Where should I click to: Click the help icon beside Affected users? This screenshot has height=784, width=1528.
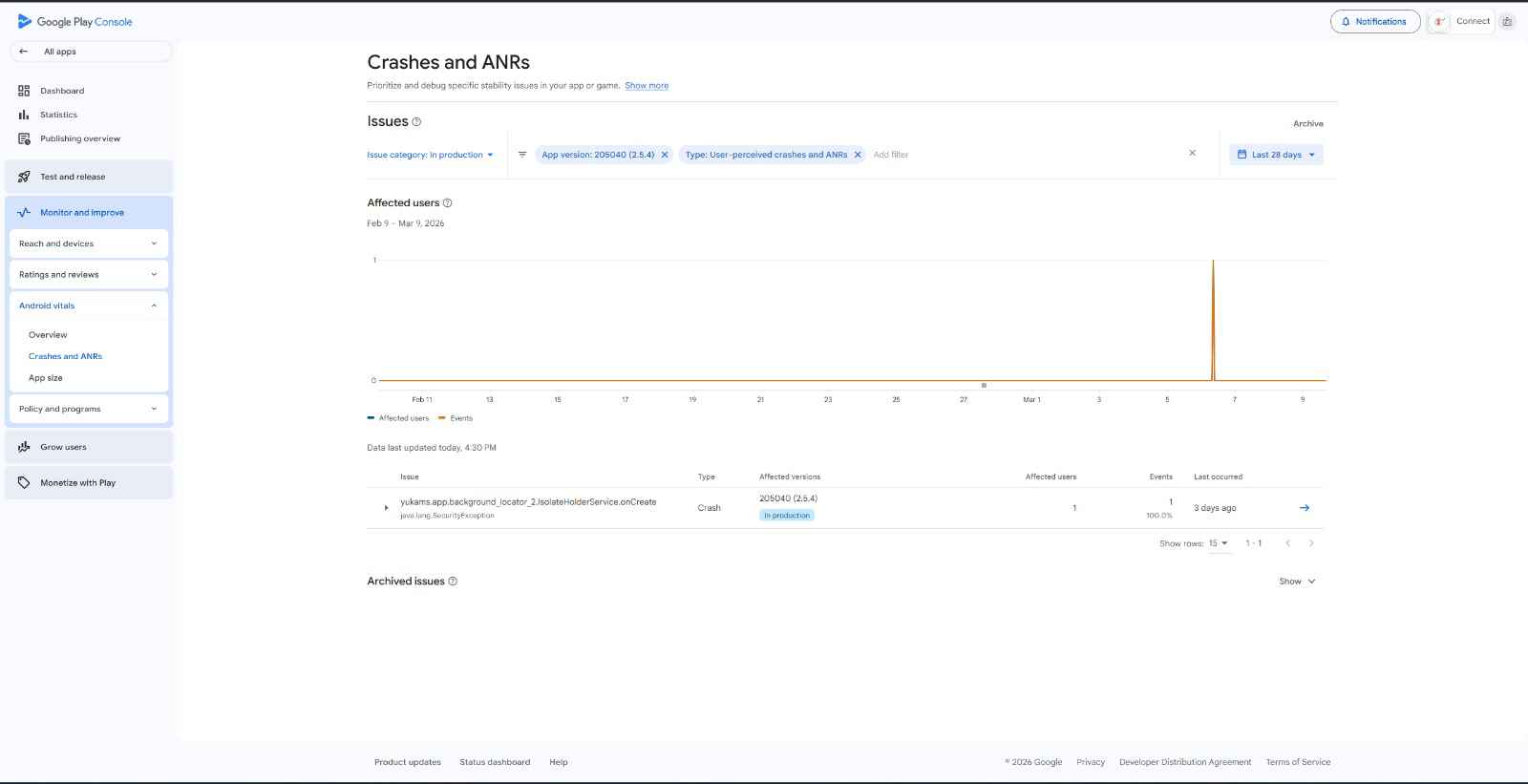coord(447,203)
